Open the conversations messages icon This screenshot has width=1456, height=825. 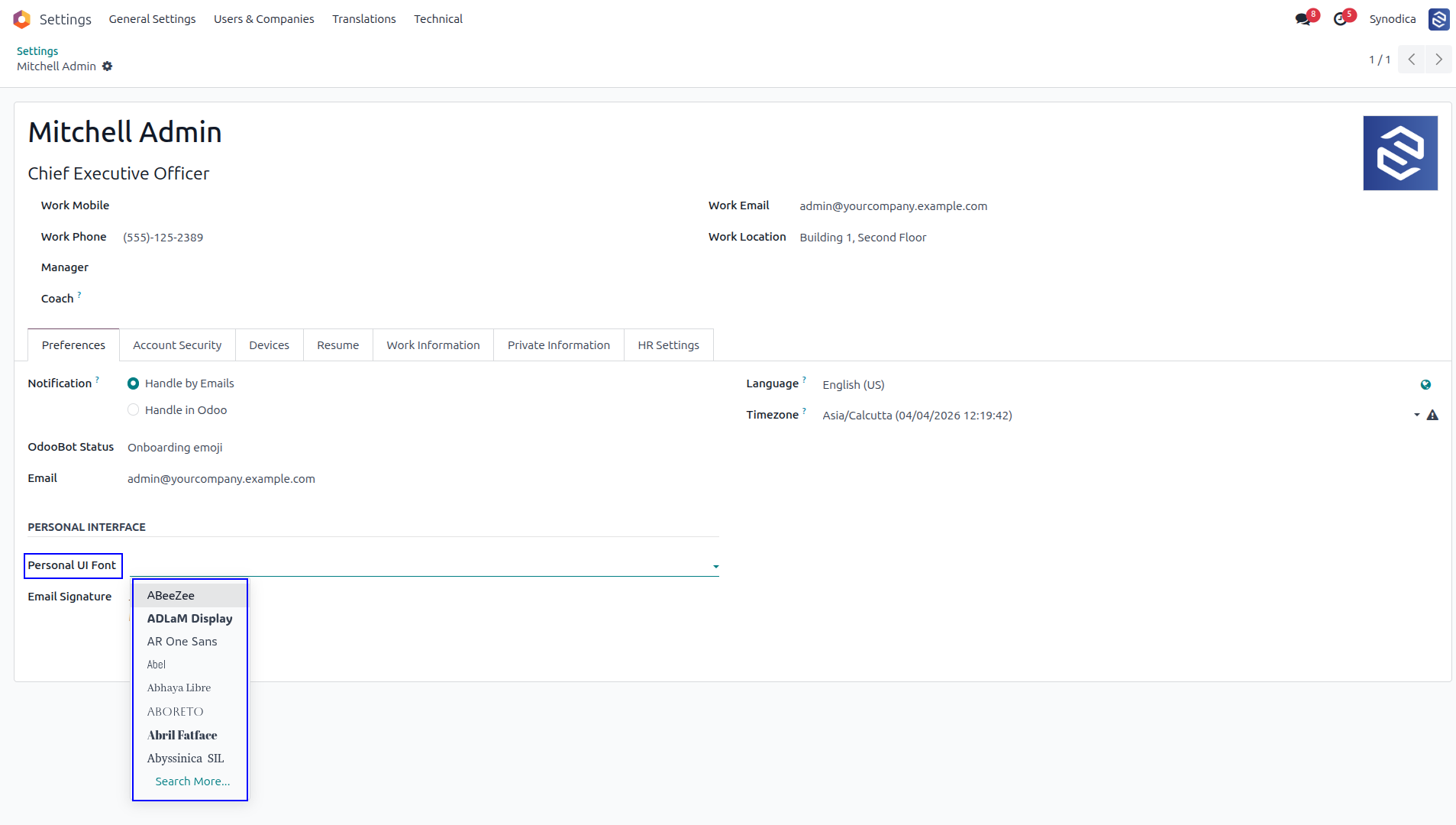[x=1303, y=19]
